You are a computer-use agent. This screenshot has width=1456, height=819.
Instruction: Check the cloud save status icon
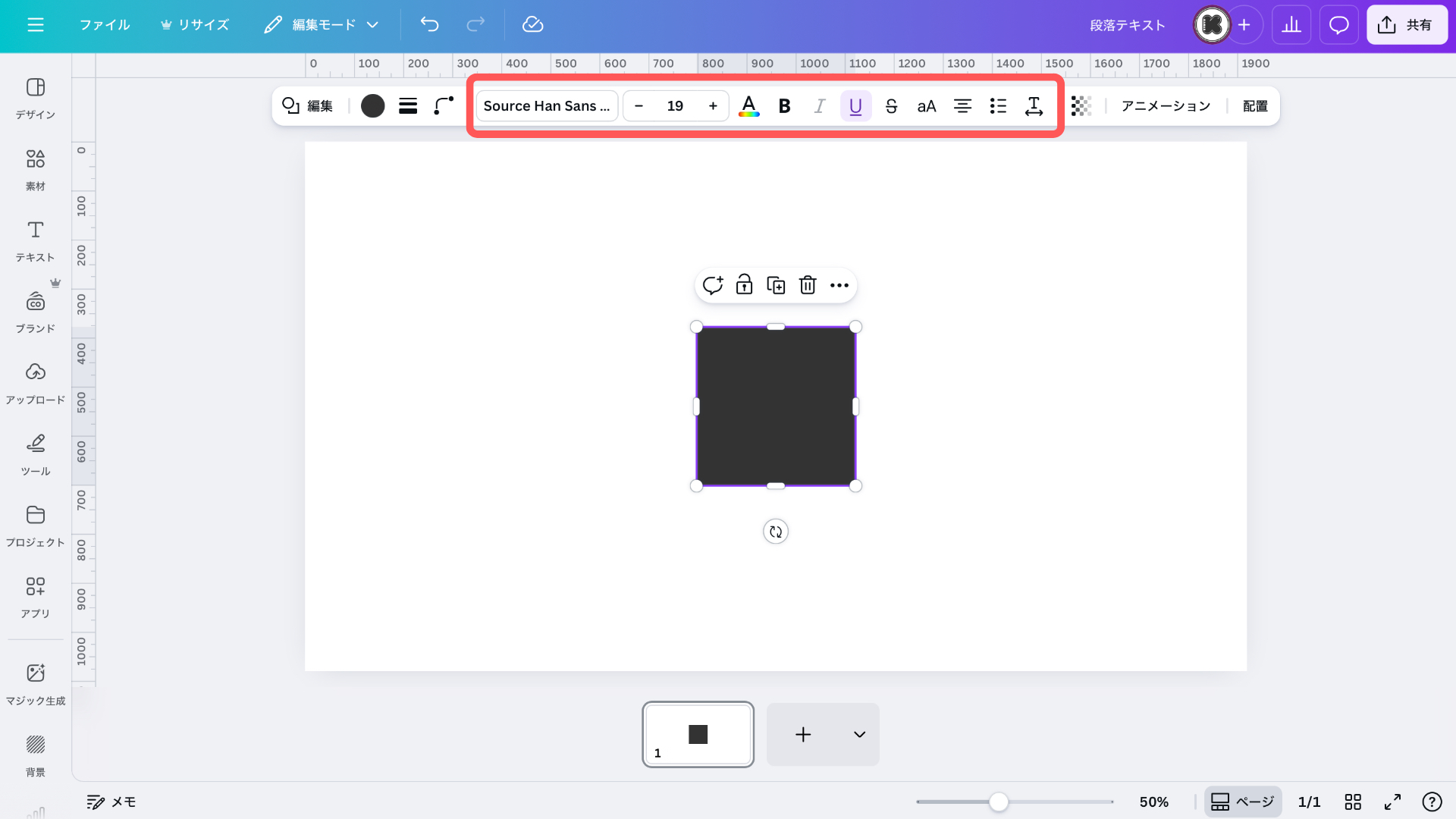533,25
